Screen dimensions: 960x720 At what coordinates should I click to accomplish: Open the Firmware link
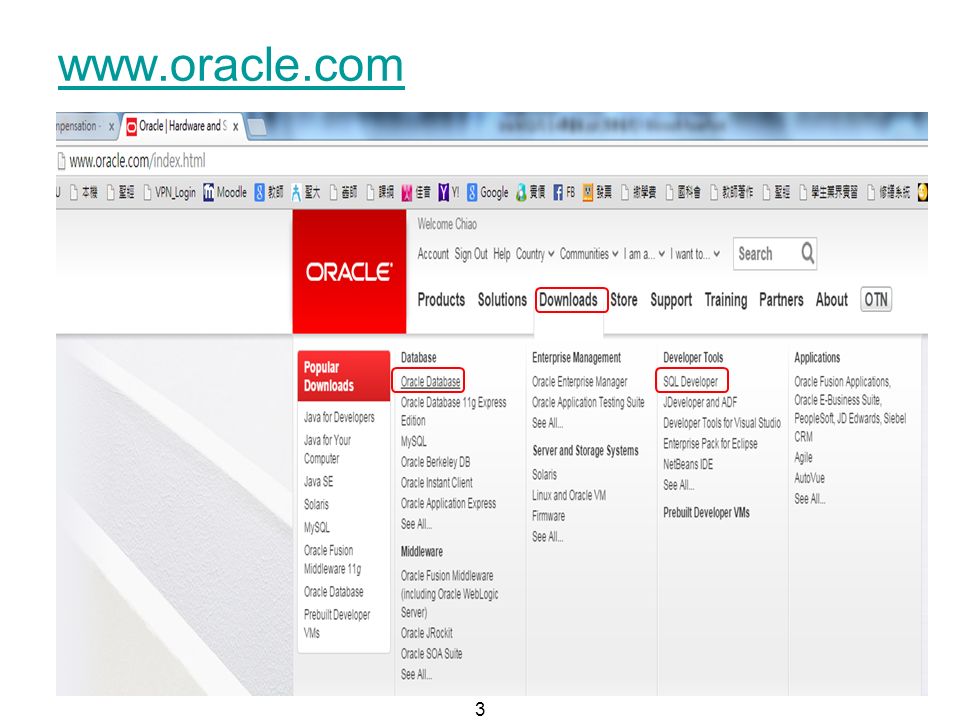549,516
